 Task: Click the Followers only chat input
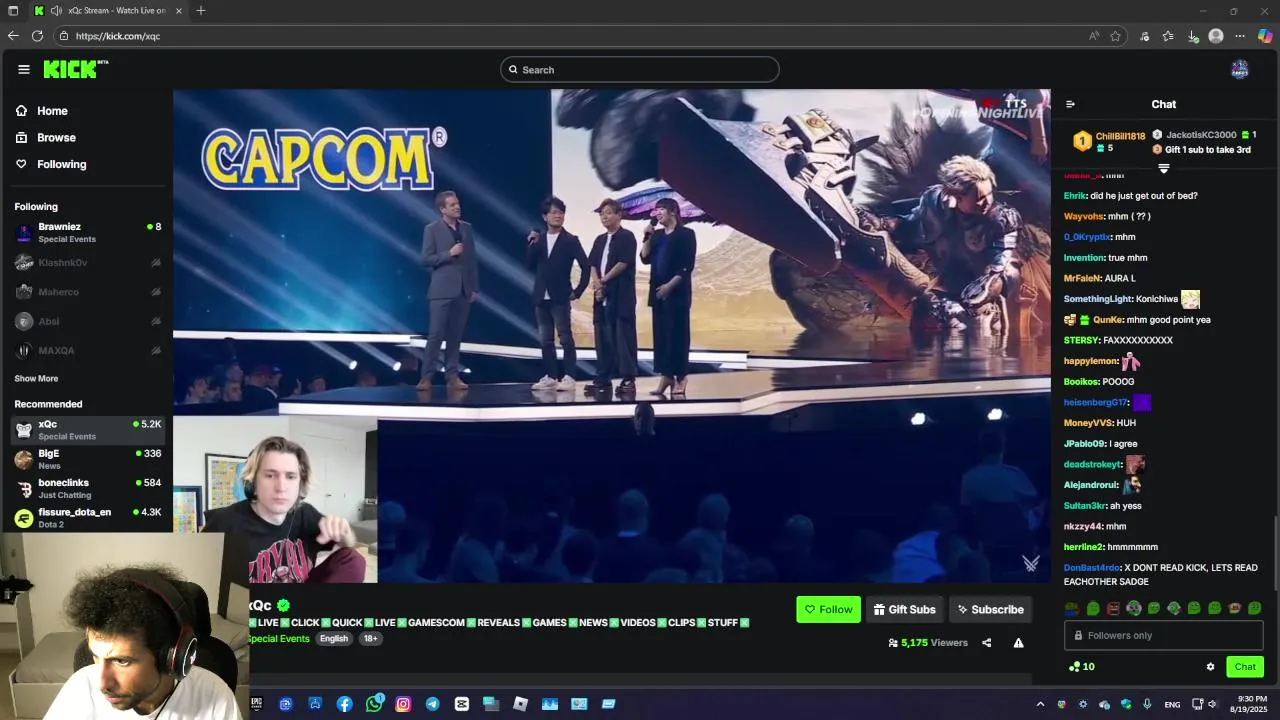(x=1163, y=635)
